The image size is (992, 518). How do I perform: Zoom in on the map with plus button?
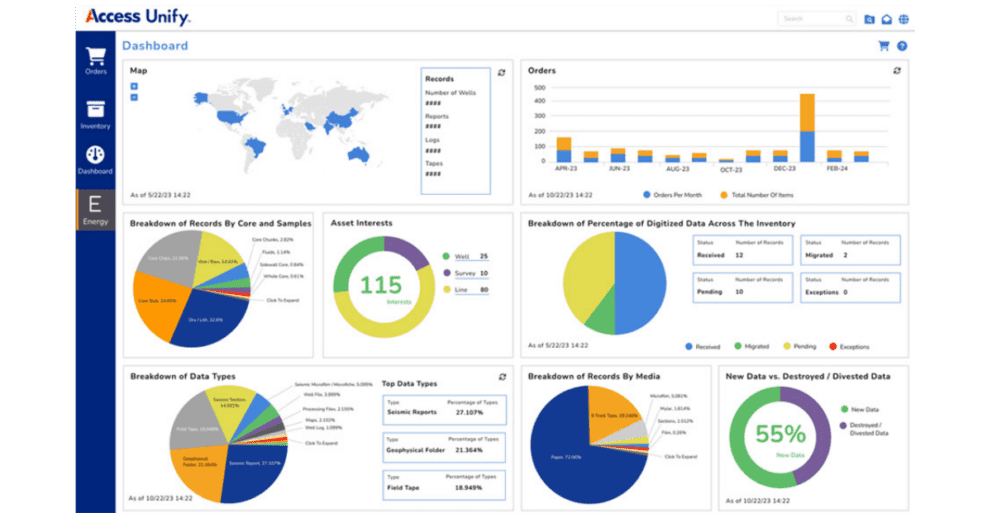[134, 86]
